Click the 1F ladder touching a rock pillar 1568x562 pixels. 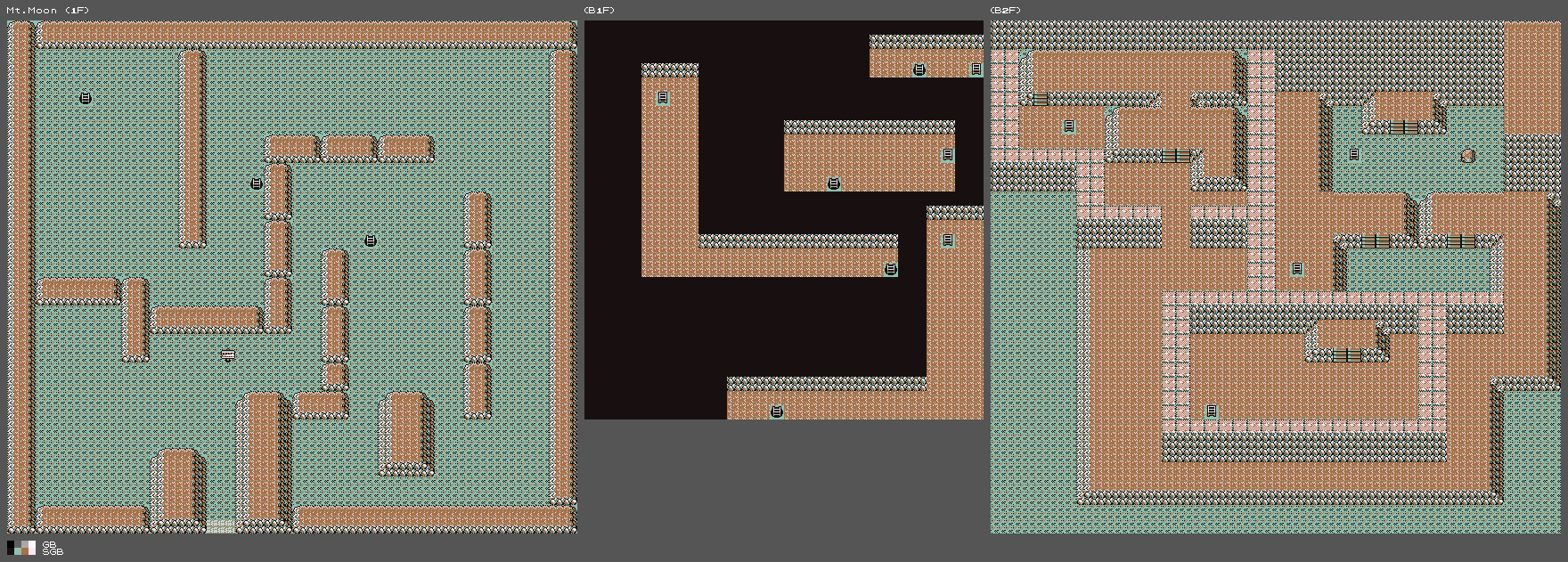click(x=257, y=183)
